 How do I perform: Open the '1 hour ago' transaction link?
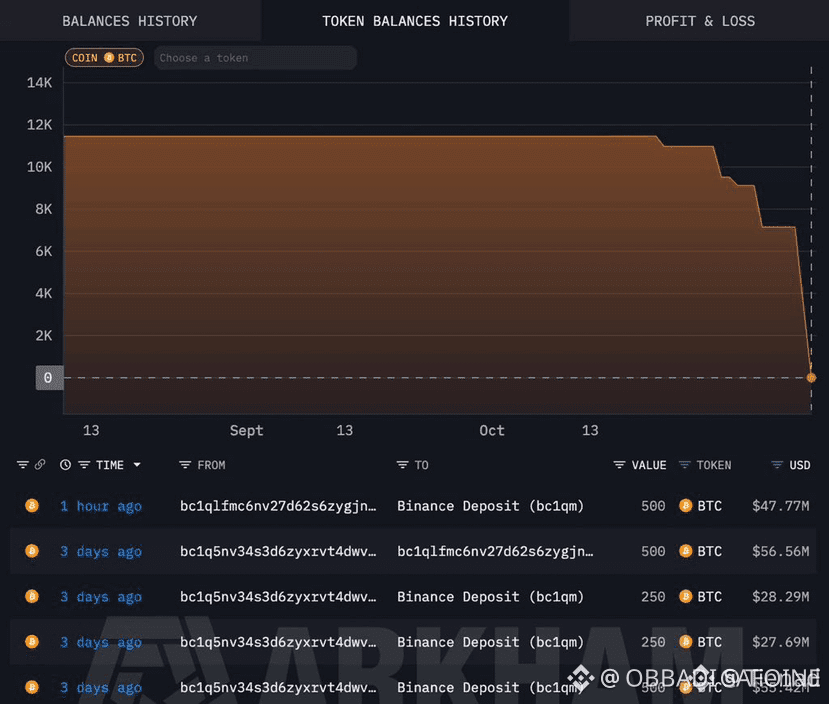click(101, 506)
